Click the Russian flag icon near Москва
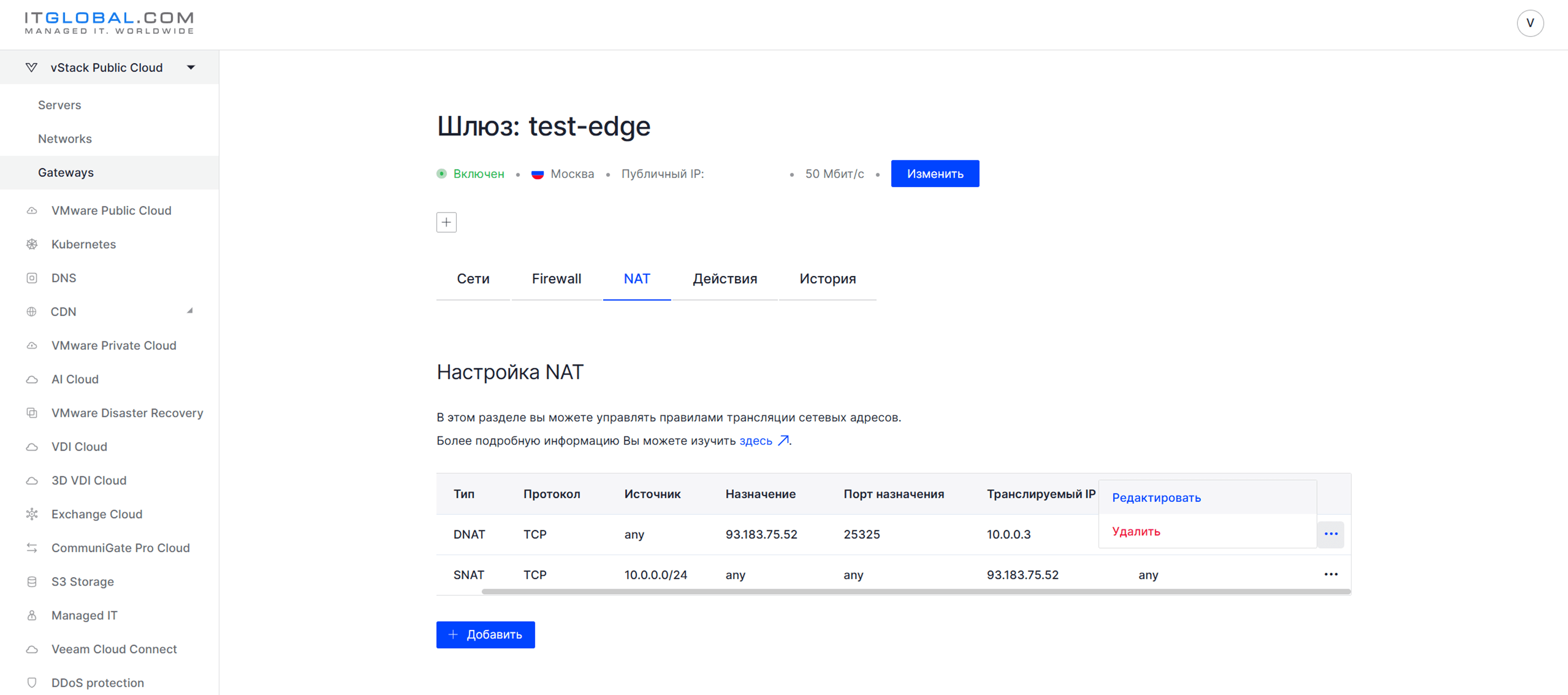The image size is (1568, 695). tap(537, 174)
